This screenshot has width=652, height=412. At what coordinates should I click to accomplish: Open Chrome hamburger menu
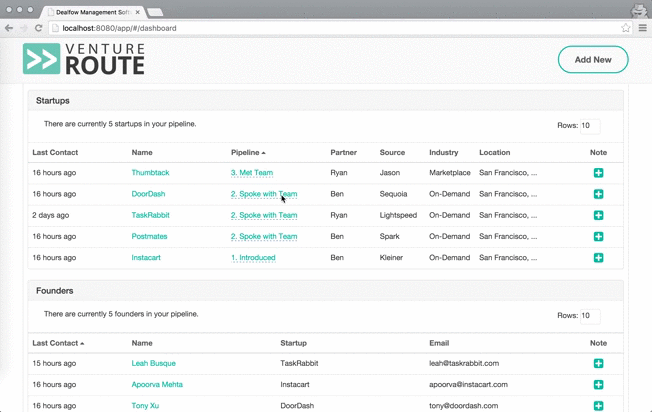[642, 28]
